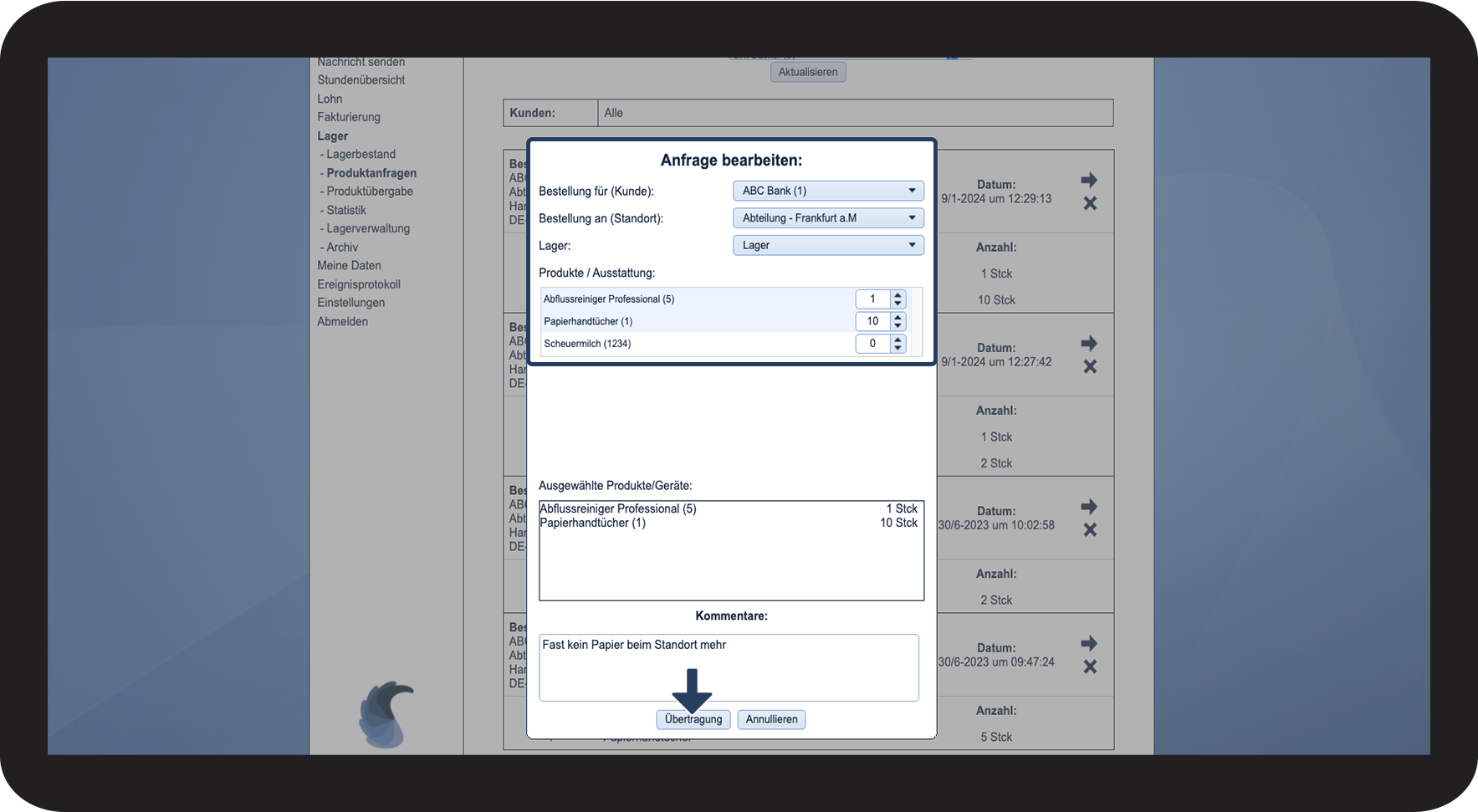Increase Papierhandtücher quantity
This screenshot has height=812, width=1478.
tap(898, 317)
